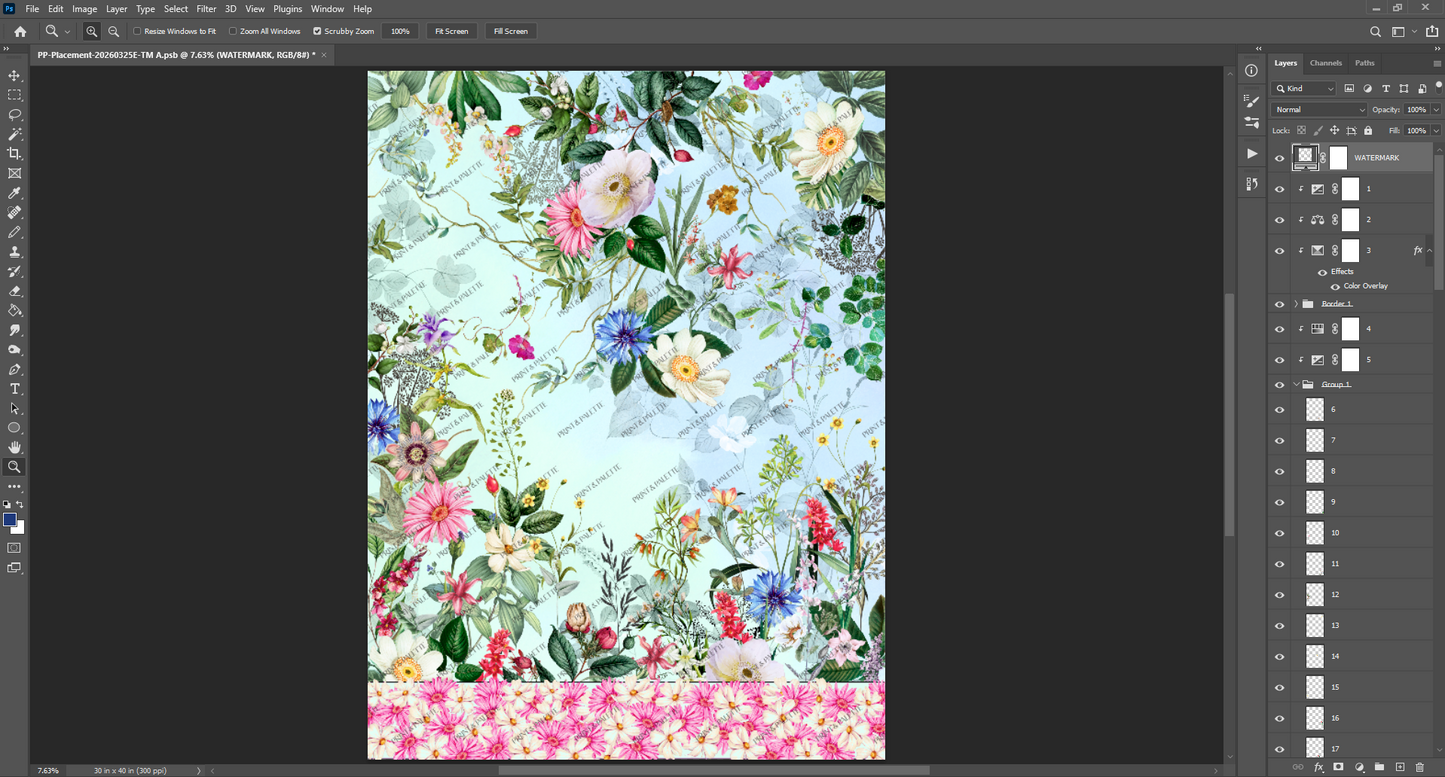Select the Rectangular Marquee tool
Image resolution: width=1445 pixels, height=777 pixels.
[14, 95]
